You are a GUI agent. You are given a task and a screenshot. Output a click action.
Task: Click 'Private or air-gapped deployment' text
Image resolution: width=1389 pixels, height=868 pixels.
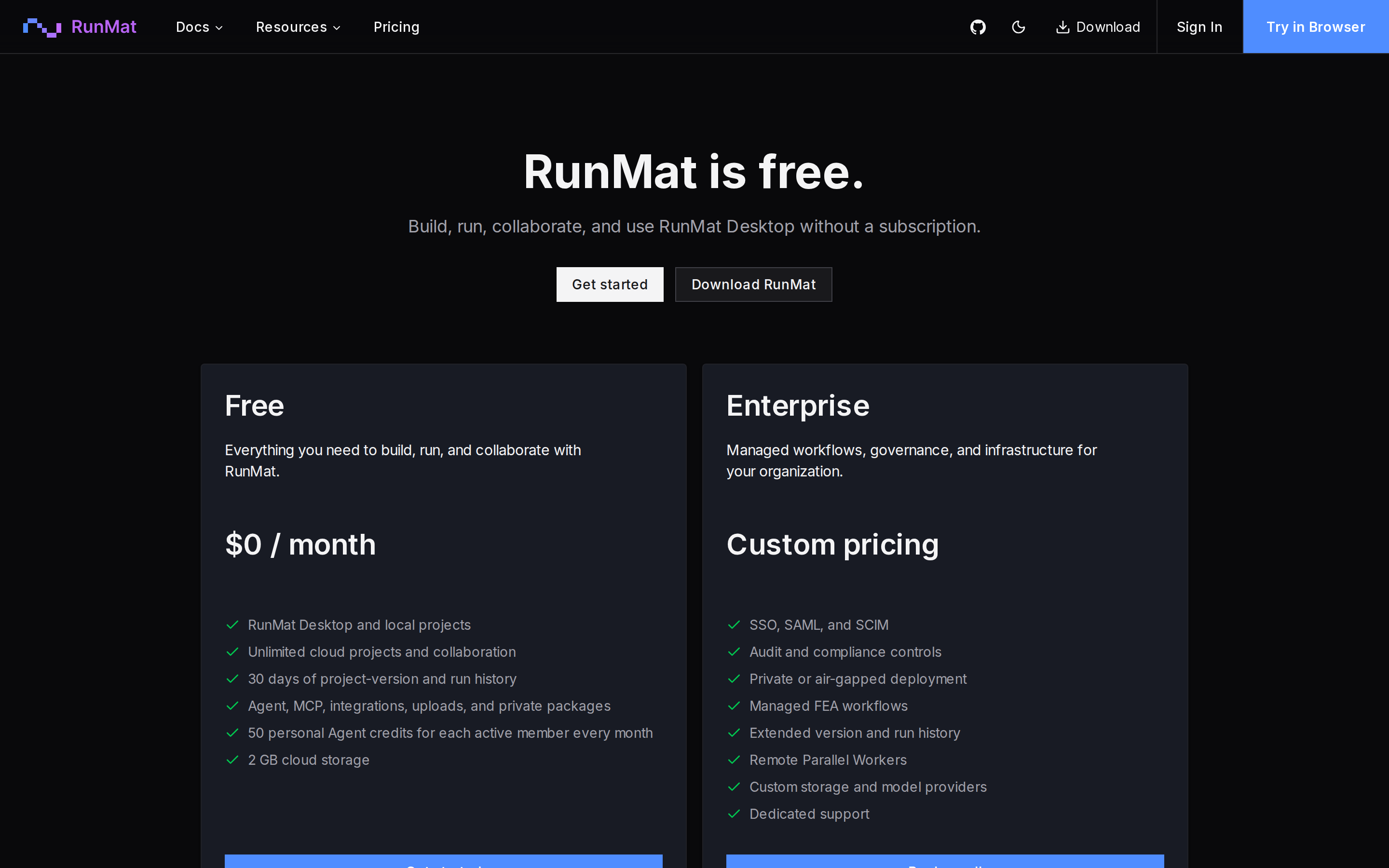(858, 678)
